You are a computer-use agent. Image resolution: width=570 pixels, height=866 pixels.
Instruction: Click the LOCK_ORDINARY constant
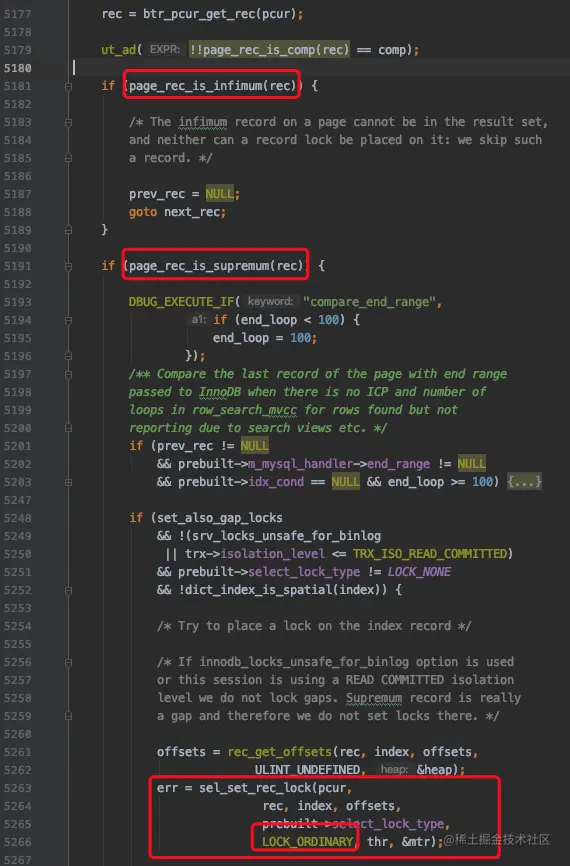(x=307, y=842)
